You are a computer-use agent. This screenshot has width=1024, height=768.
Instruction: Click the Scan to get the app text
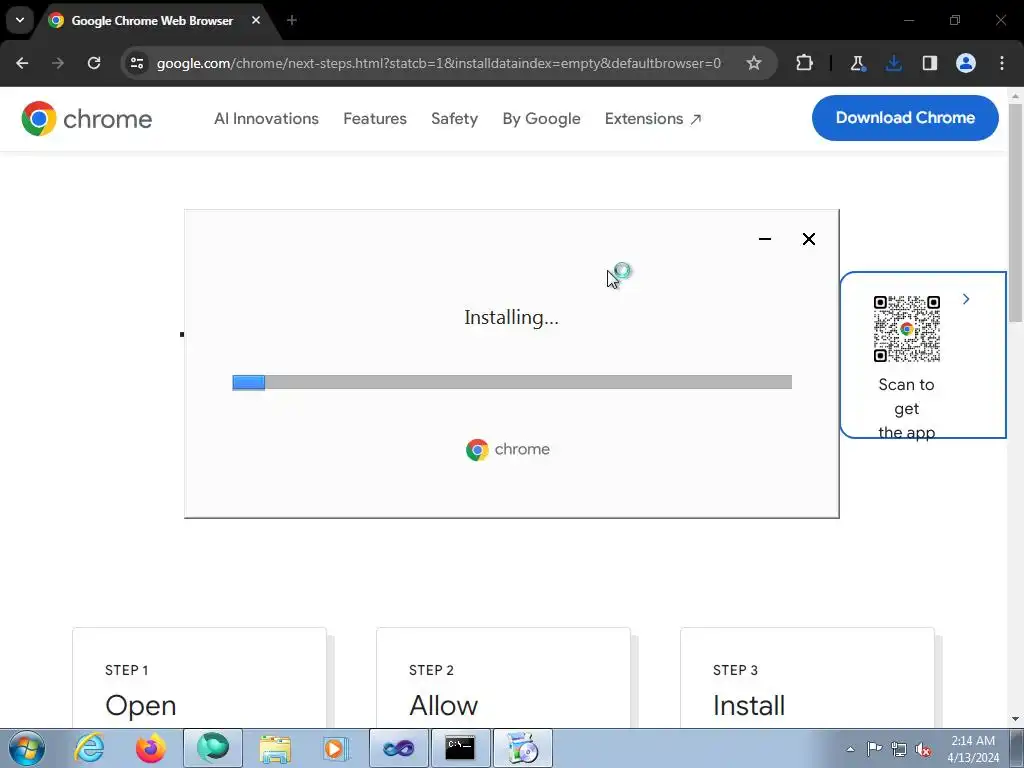(906, 408)
